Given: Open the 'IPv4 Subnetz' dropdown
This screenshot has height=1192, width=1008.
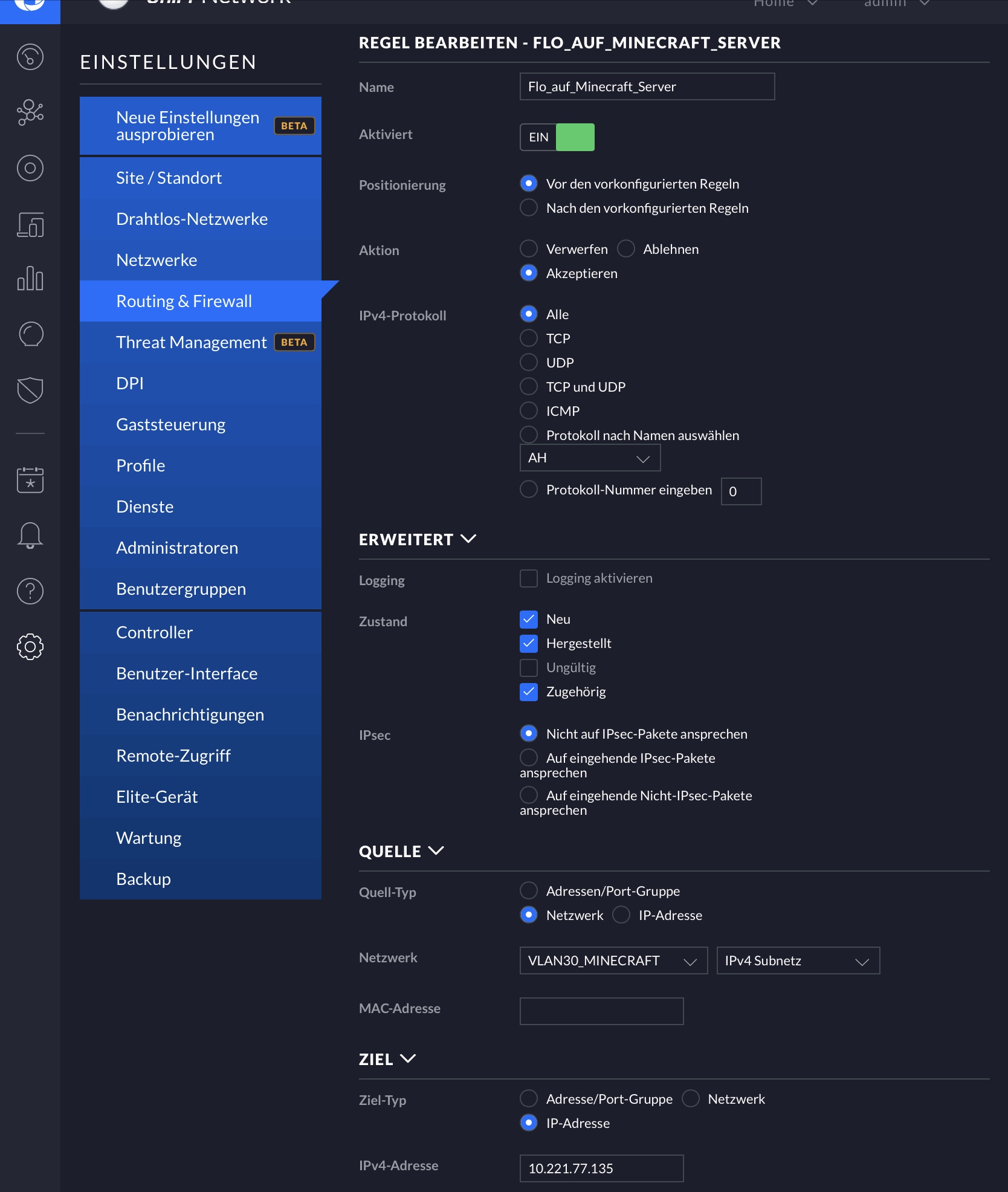Looking at the screenshot, I should [798, 960].
